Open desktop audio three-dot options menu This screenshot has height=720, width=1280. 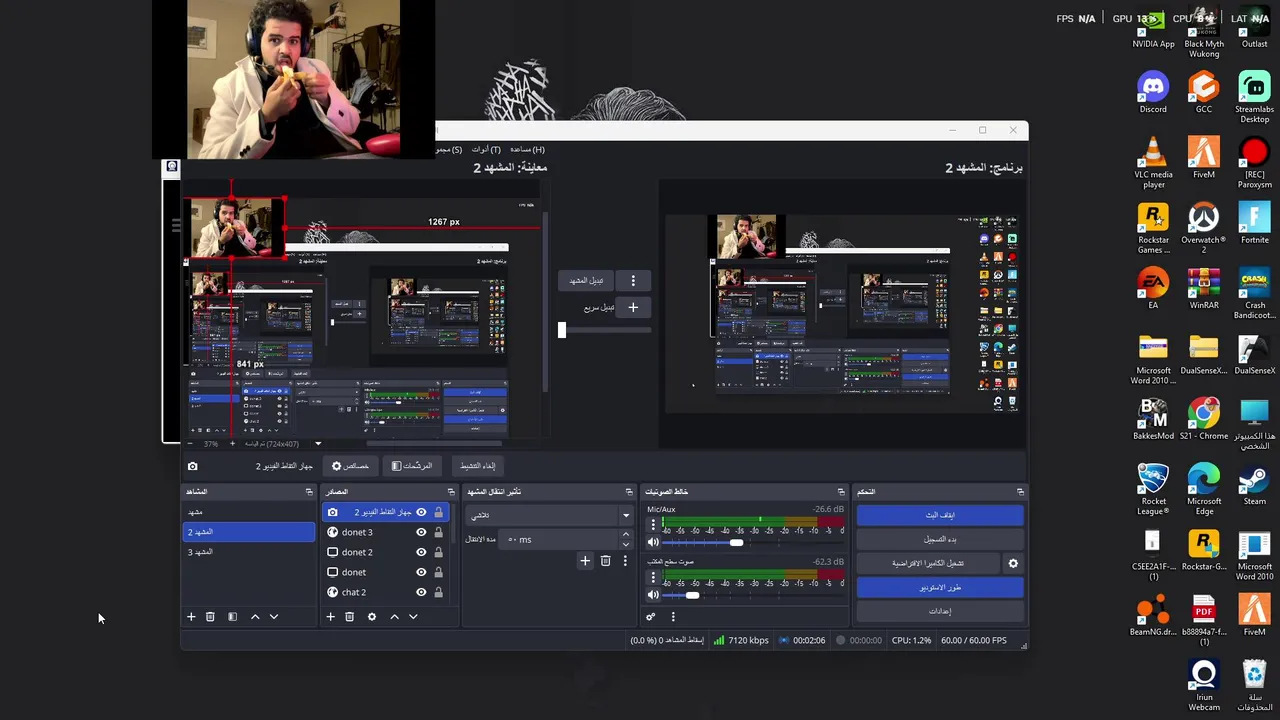[653, 577]
